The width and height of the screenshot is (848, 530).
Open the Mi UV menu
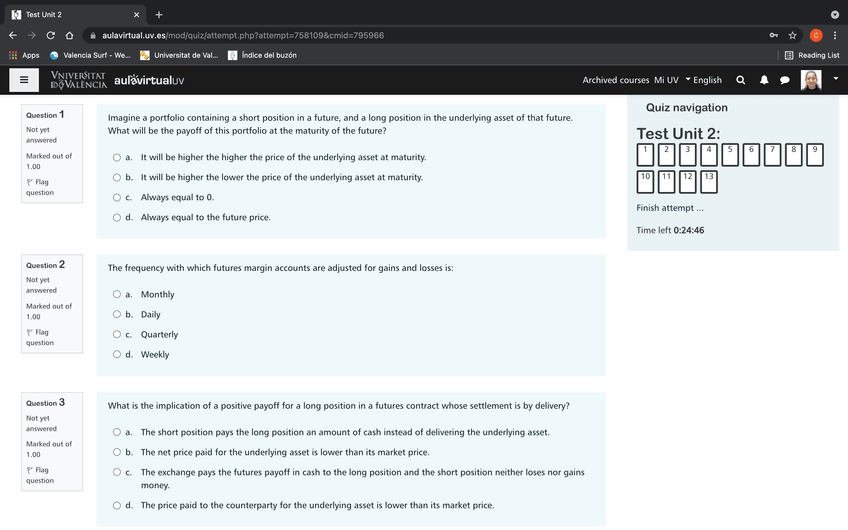tap(666, 80)
